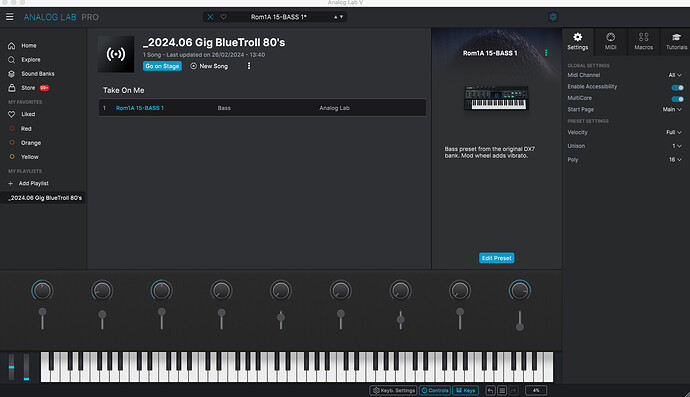Click the playlist title _2024.06 Gig BlueTroll 80's heading
Screen dimensions: 690x397
click(x=214, y=43)
